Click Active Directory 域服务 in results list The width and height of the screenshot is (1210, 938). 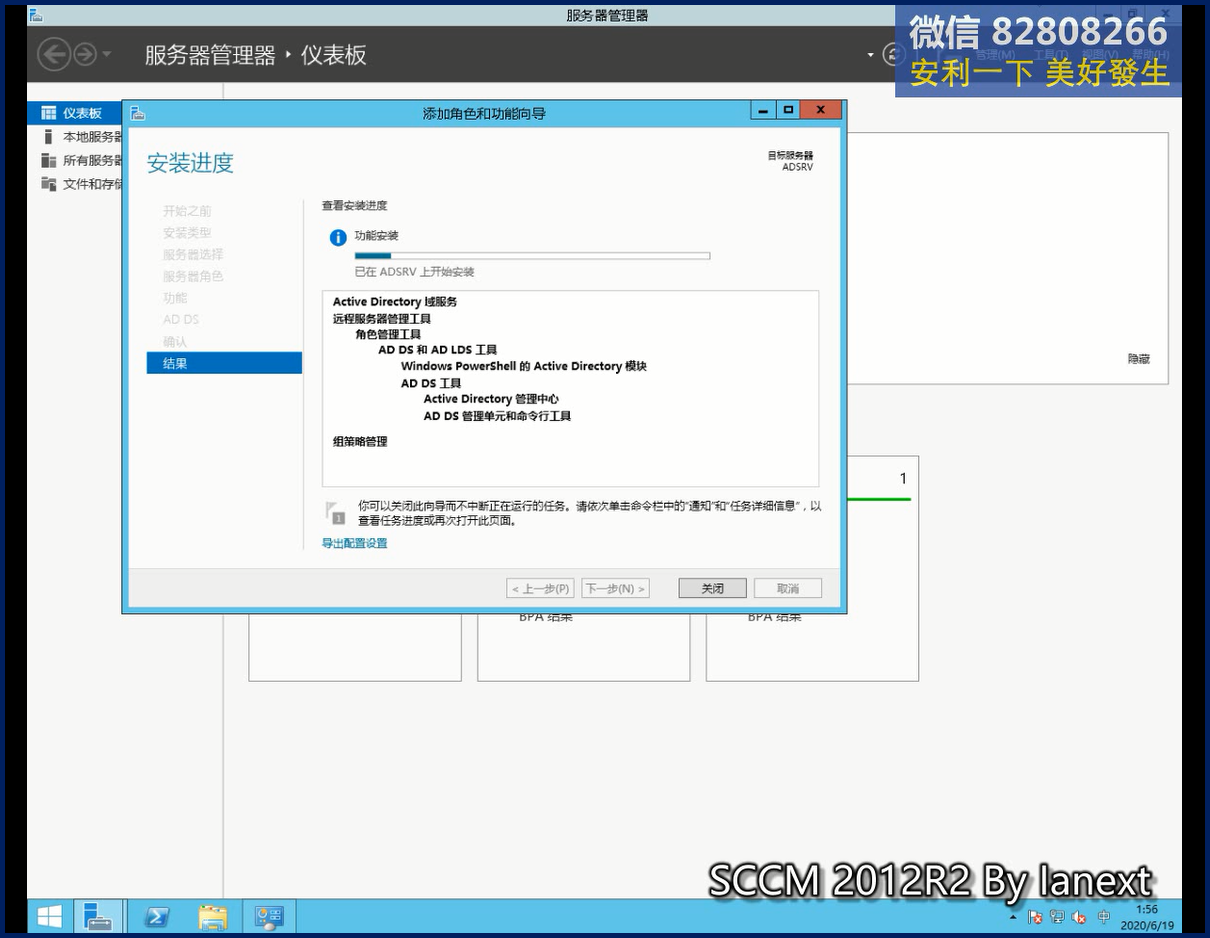[x=395, y=302]
